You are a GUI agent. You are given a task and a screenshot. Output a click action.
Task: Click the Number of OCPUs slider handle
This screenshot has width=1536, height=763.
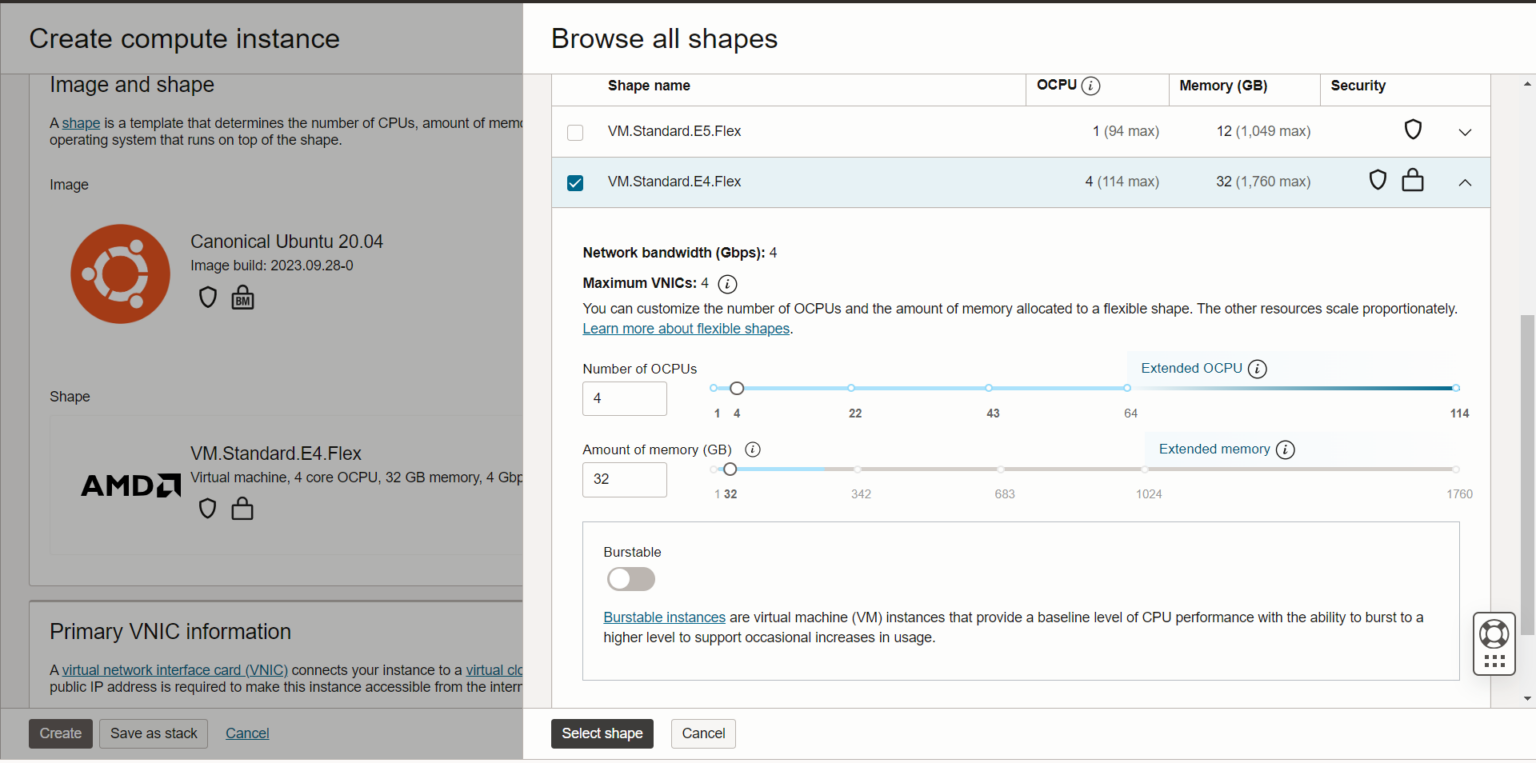tap(737, 388)
